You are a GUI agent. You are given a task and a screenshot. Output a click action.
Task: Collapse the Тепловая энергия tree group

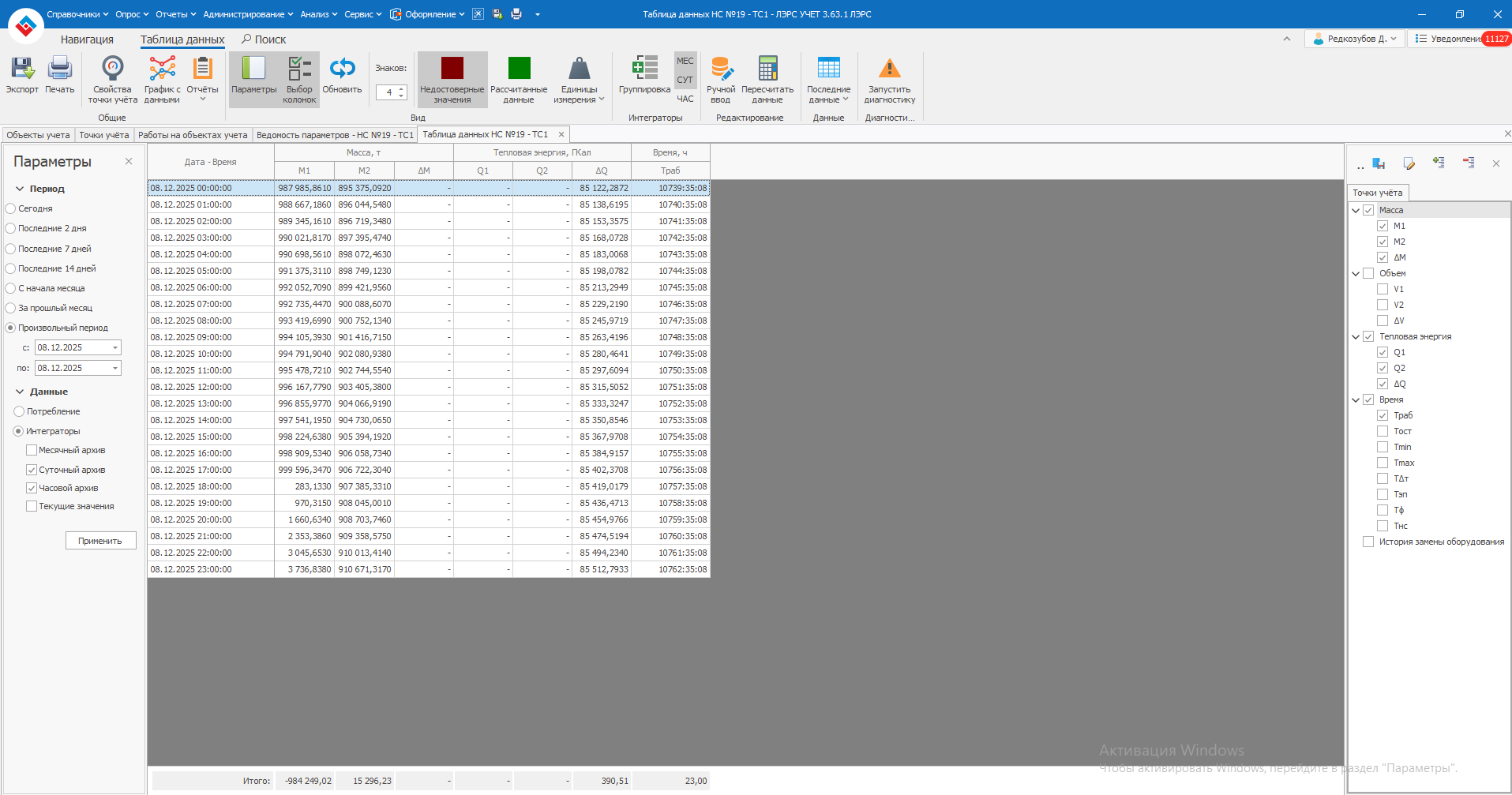click(1356, 336)
